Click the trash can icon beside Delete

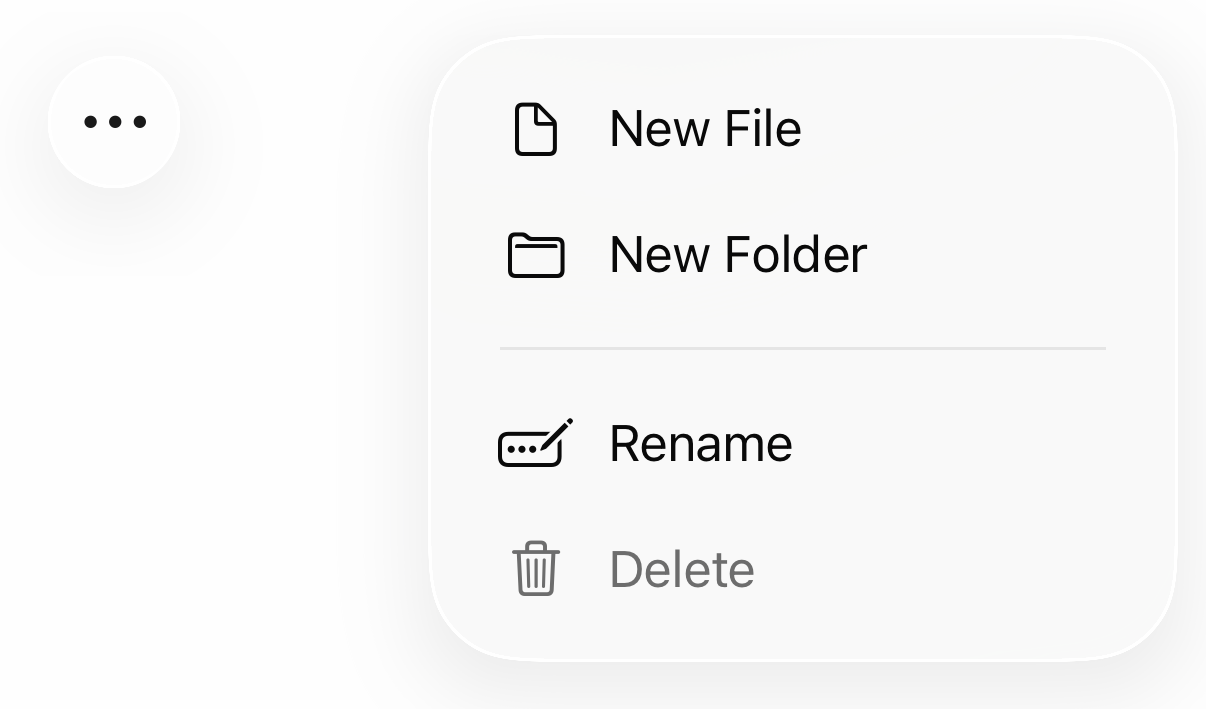click(x=536, y=569)
